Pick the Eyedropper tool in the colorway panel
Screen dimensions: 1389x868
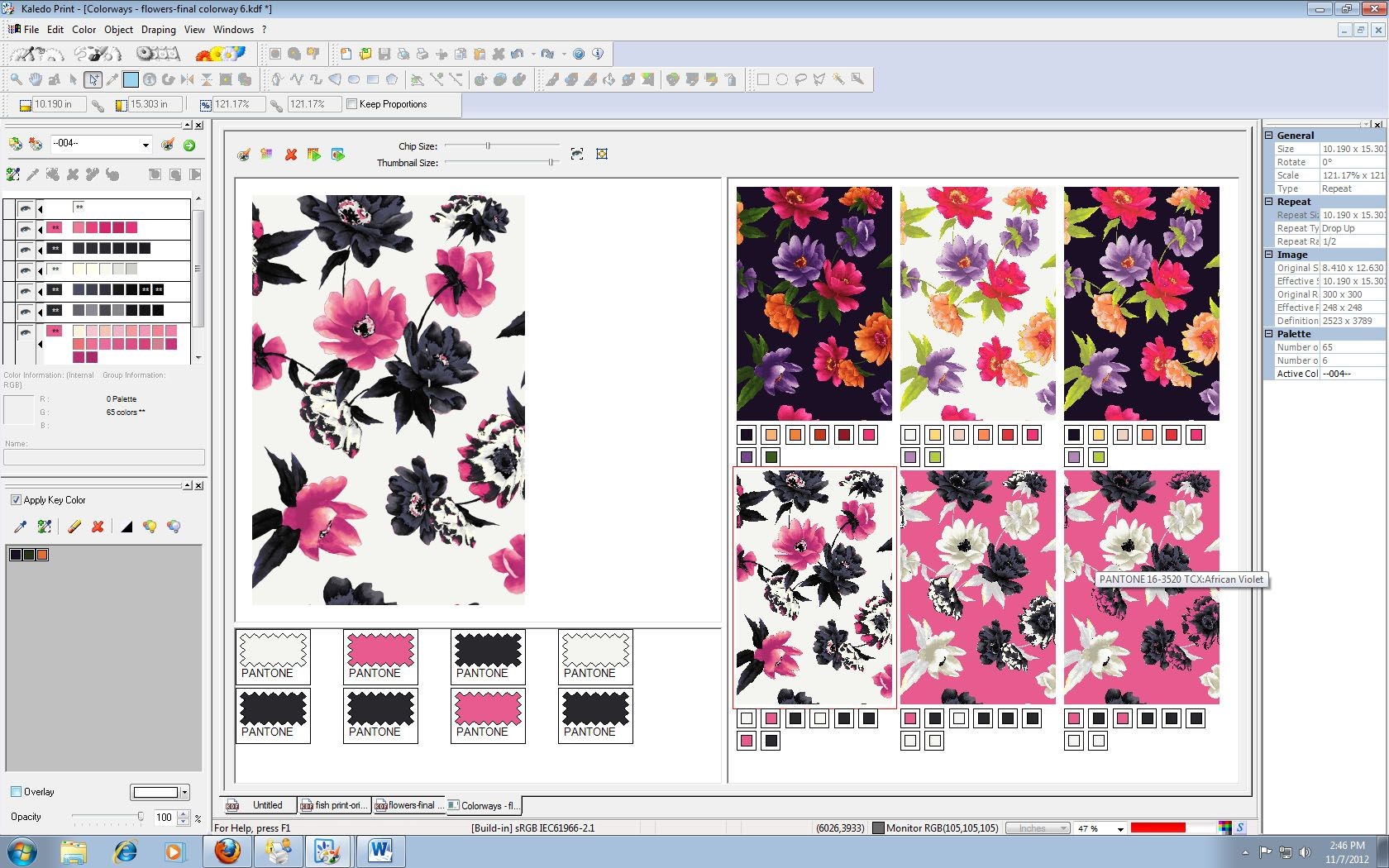33,175
